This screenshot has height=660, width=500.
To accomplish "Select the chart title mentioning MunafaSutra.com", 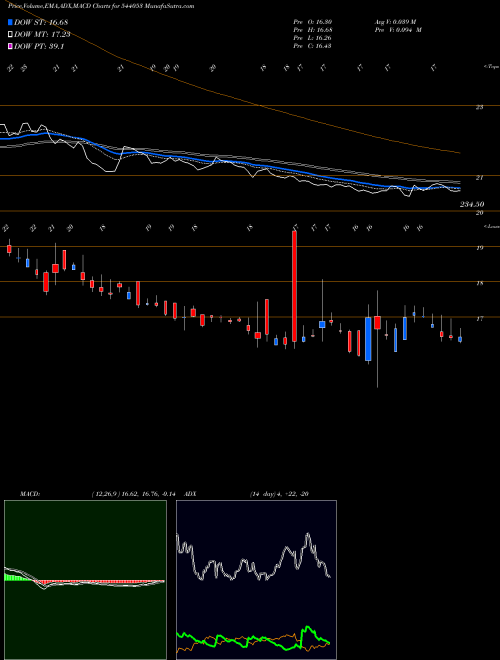I will [x=101, y=6].
